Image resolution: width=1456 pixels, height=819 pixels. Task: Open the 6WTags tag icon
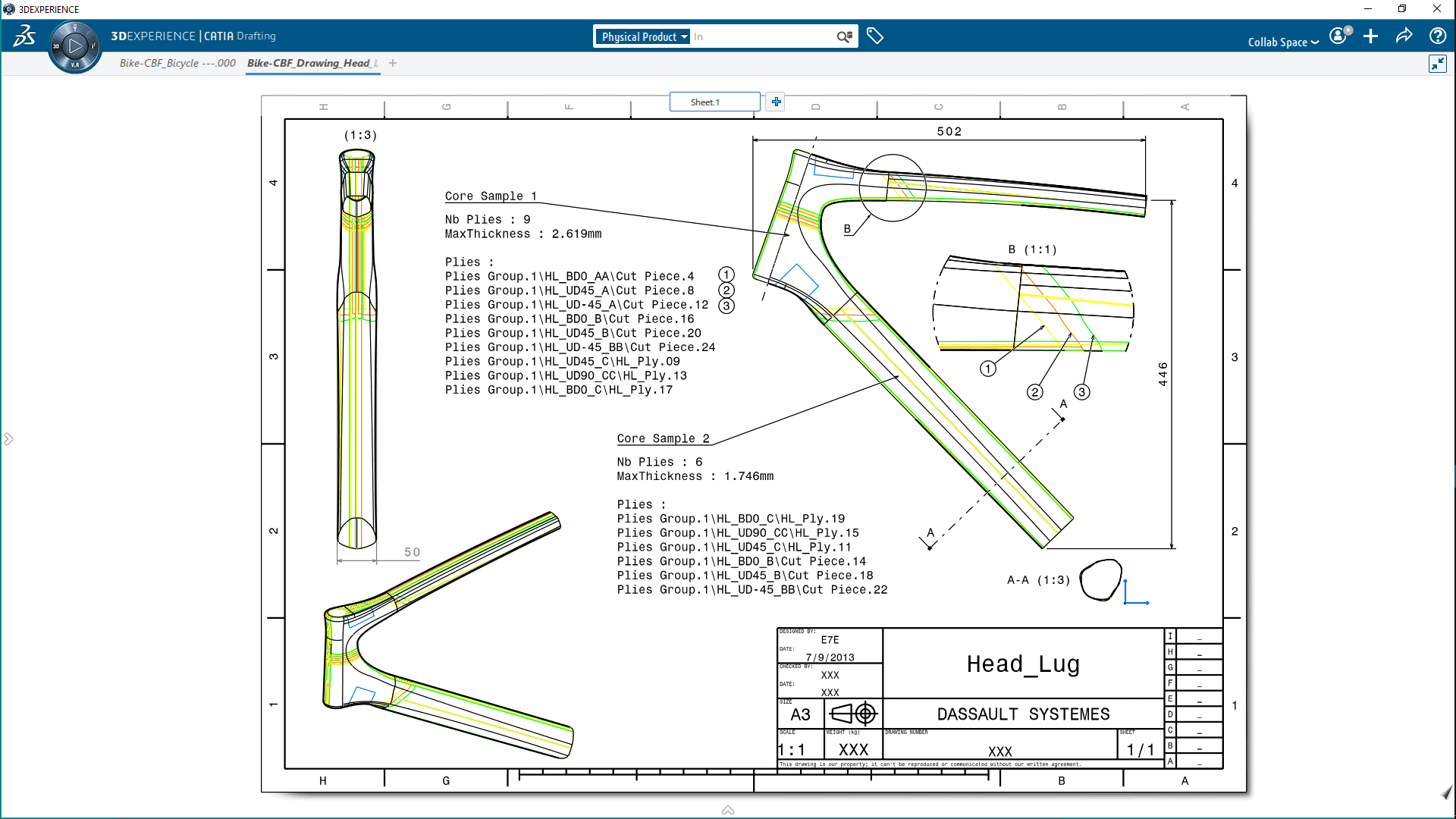click(x=874, y=36)
